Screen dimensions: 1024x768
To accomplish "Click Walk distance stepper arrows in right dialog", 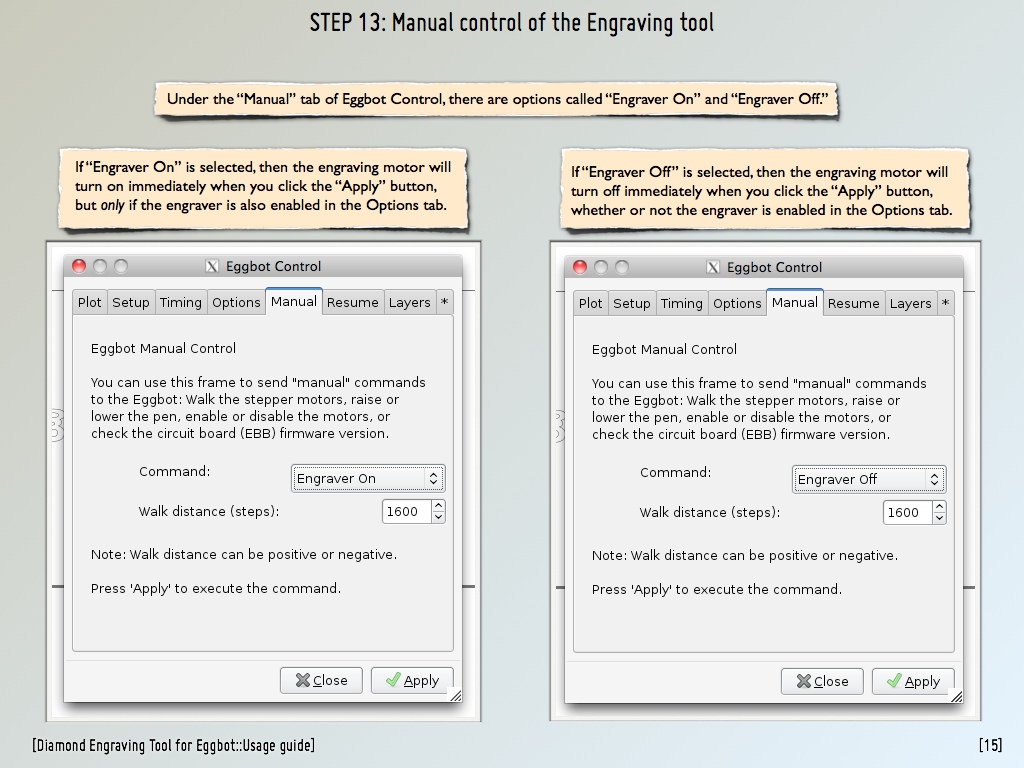I will click(938, 513).
